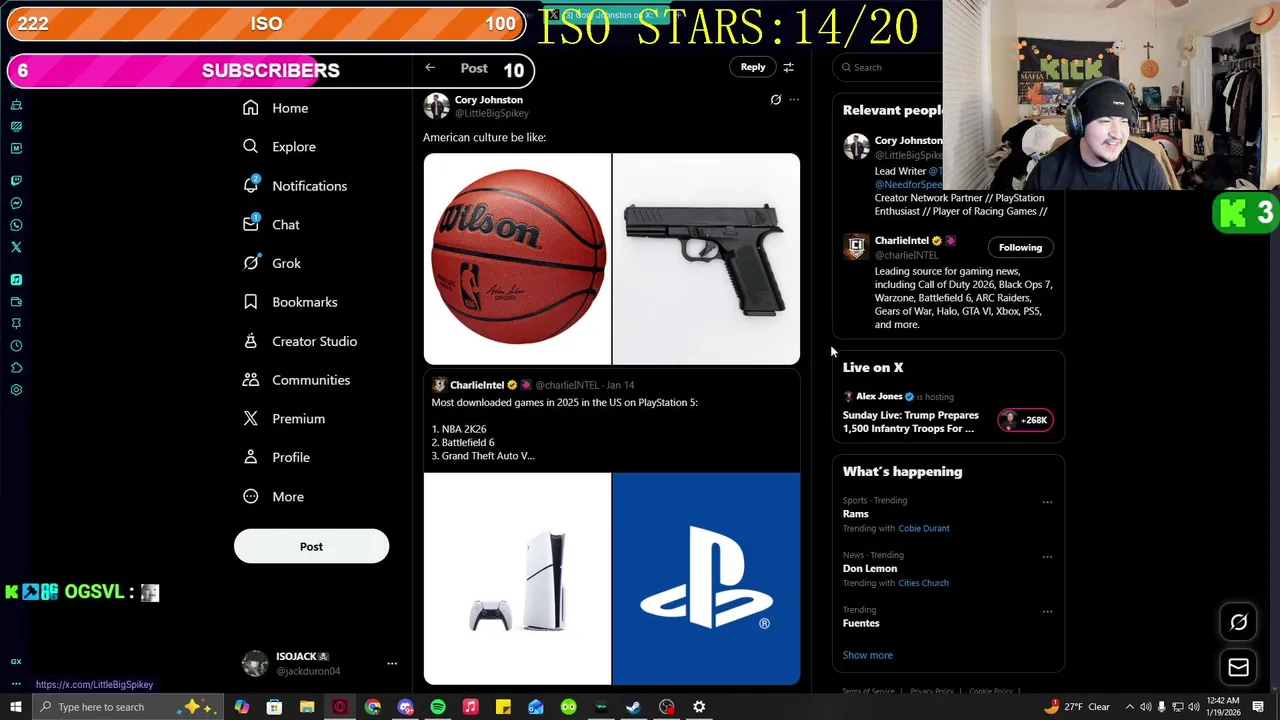Click the taskbar search box

128,707
